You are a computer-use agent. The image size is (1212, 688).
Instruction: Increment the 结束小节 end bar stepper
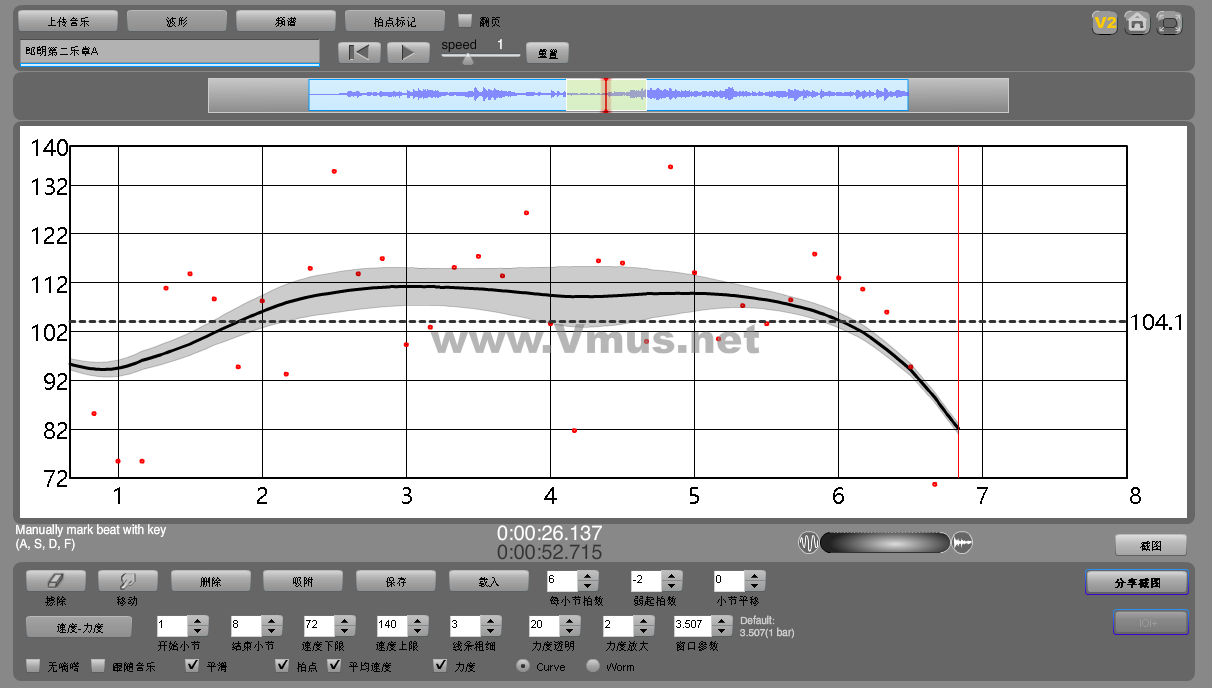(271, 620)
